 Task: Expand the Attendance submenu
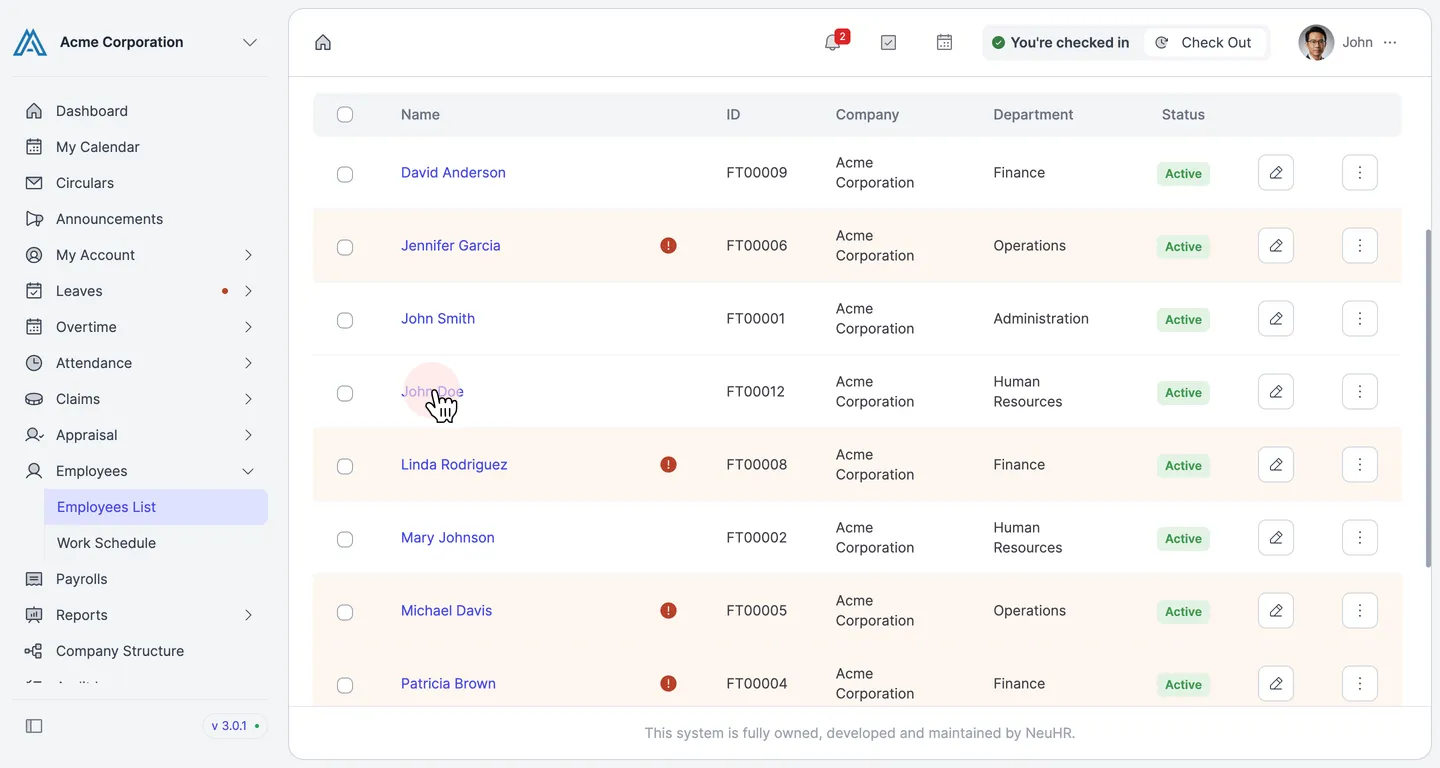[248, 363]
